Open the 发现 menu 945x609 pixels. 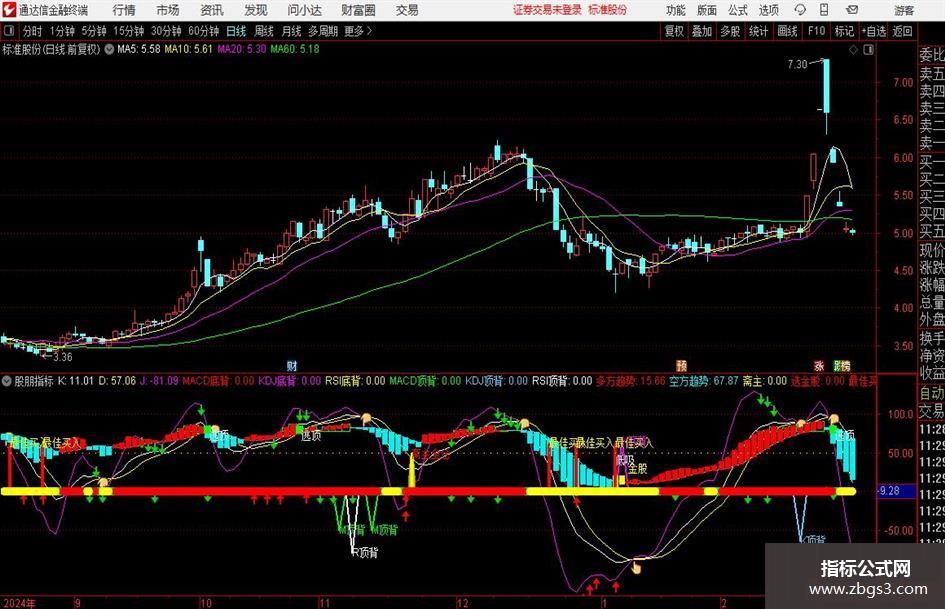(x=256, y=10)
